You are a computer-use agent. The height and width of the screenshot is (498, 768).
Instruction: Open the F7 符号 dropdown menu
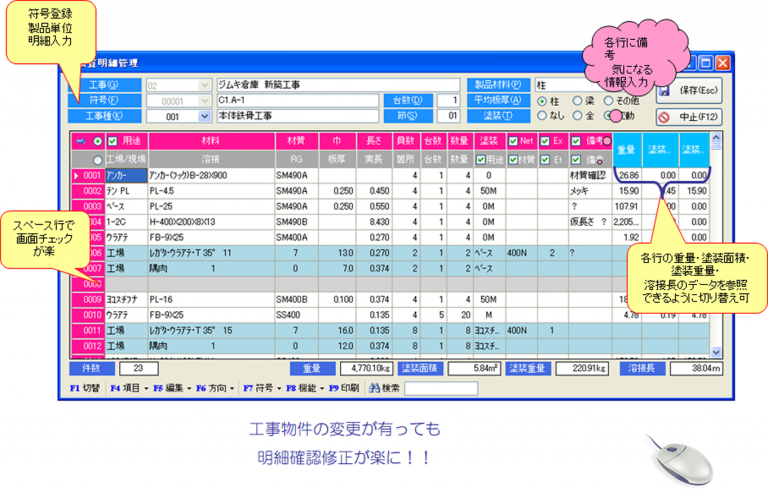(x=262, y=388)
